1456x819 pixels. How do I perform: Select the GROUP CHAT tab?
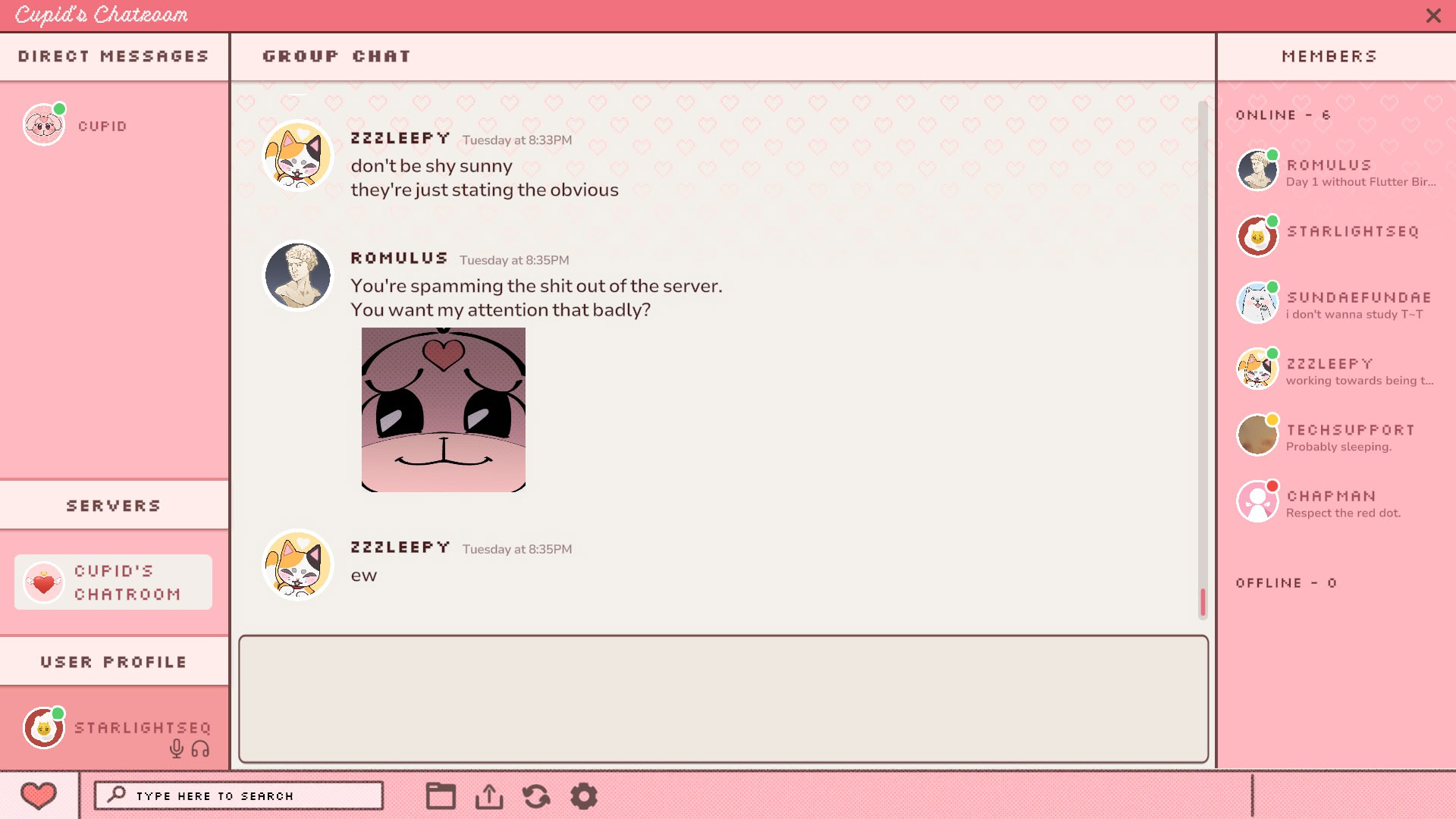coord(337,55)
